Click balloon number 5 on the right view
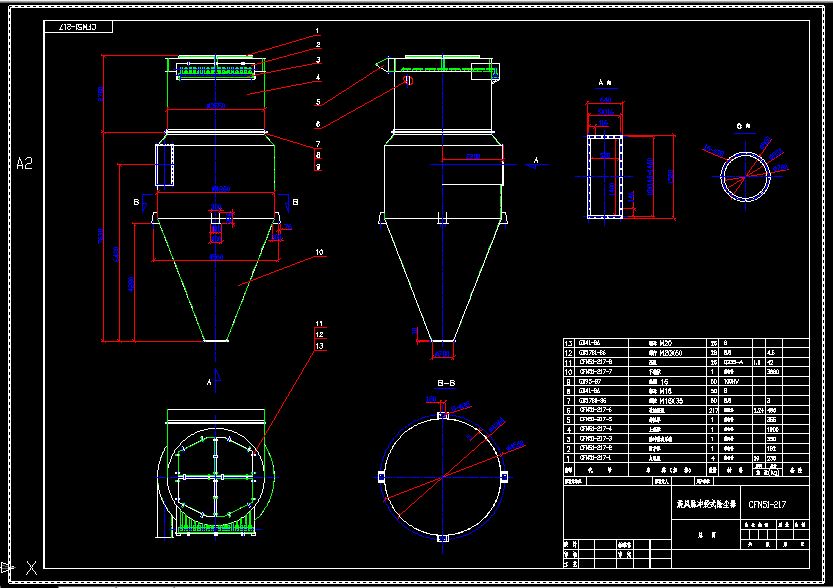This screenshot has width=833, height=588. pos(318,101)
